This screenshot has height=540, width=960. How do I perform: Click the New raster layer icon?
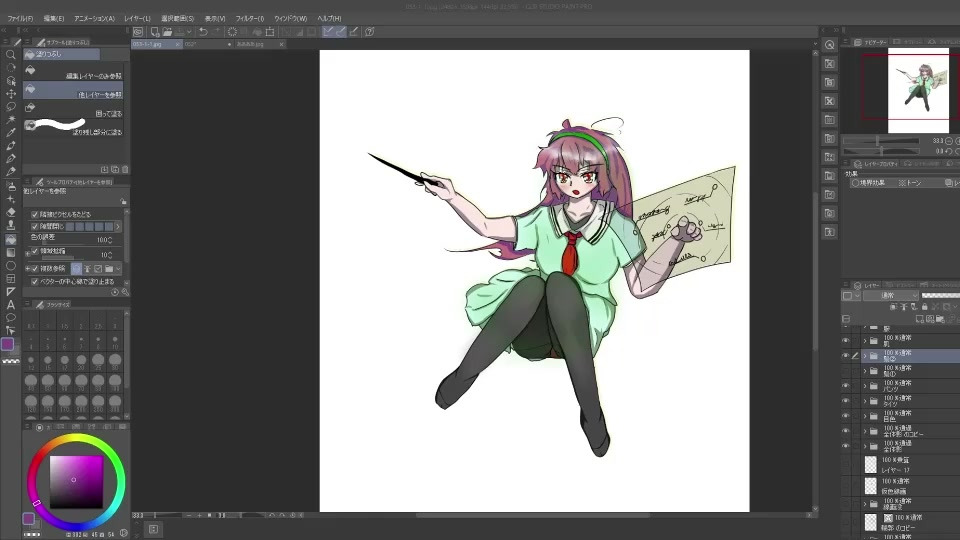[x=920, y=319]
